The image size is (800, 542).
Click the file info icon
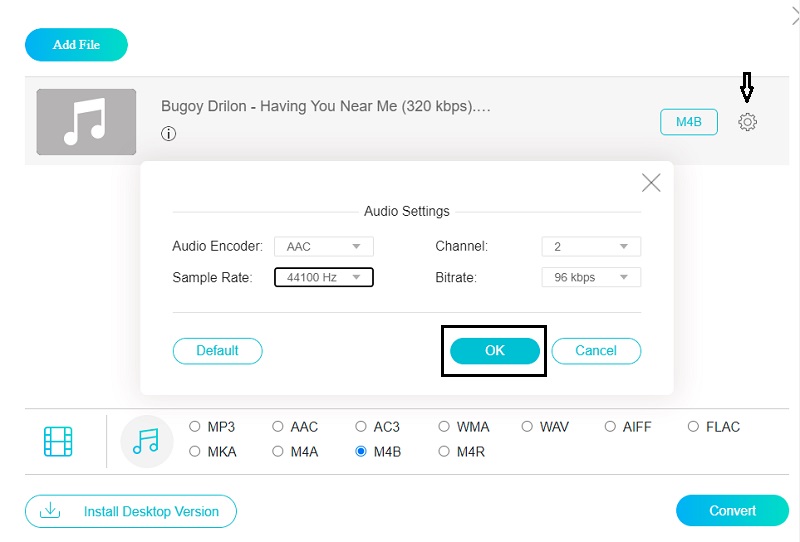[169, 134]
